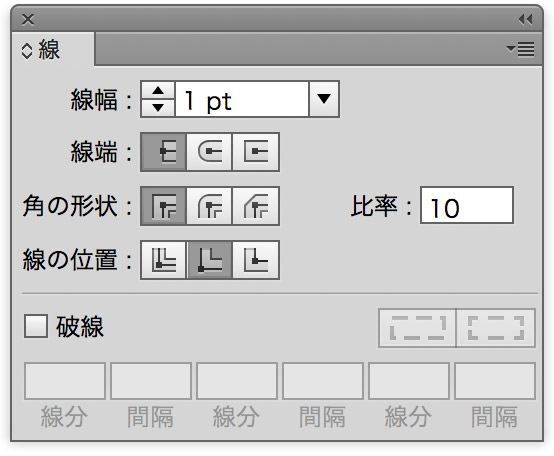Viewport: 554px width, 456px height.
Task: Align stroke to outside of path
Action: (256, 260)
